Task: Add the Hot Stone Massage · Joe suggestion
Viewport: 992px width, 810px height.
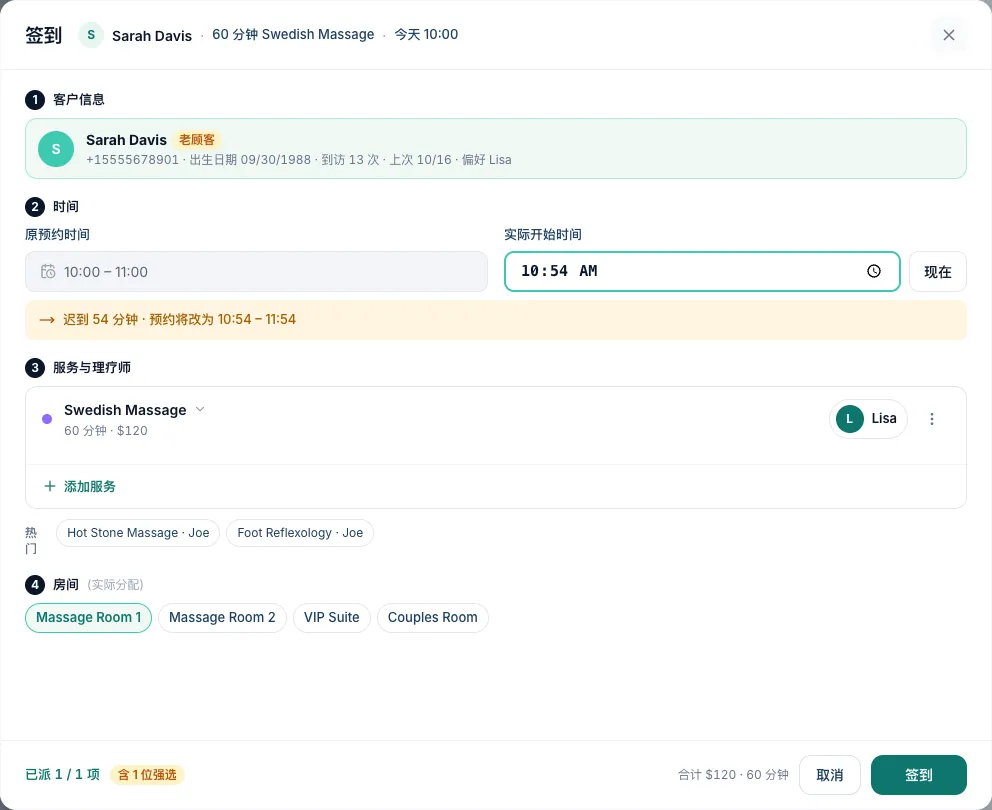Action: pos(138,533)
